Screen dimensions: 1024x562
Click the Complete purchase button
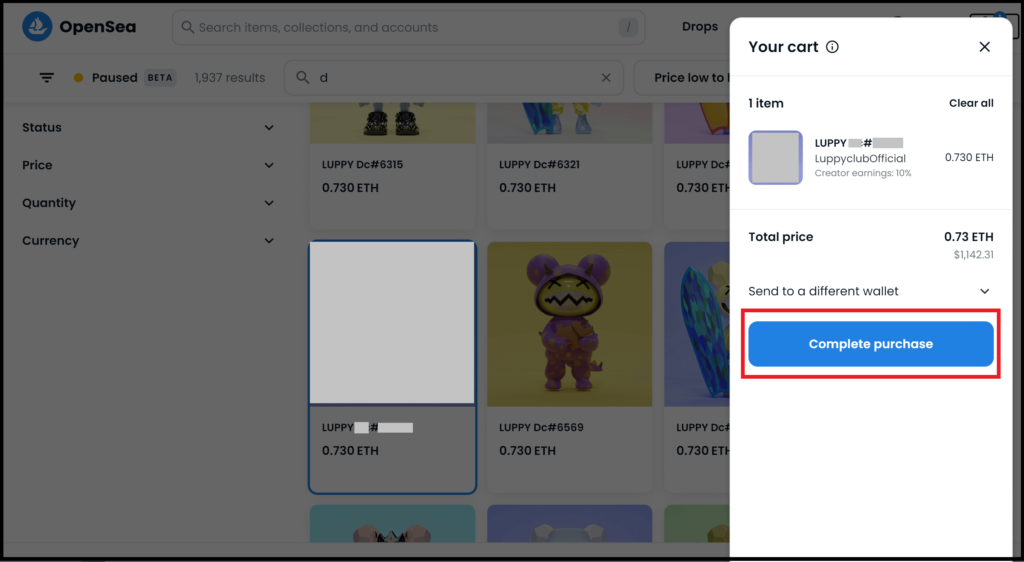tap(871, 344)
